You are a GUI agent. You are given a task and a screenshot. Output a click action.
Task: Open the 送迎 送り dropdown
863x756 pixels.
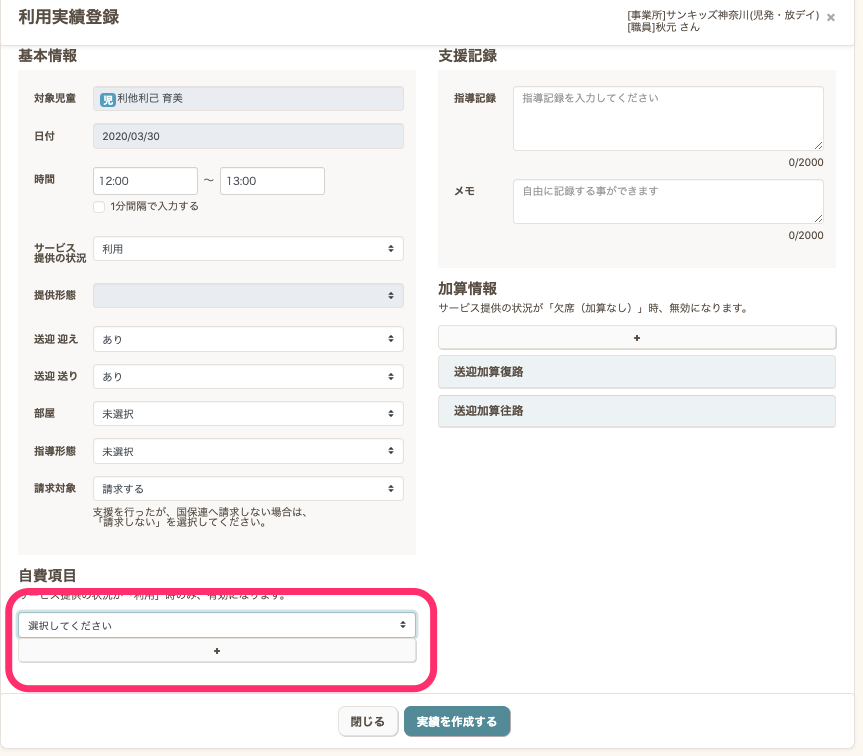pyautogui.click(x=248, y=376)
